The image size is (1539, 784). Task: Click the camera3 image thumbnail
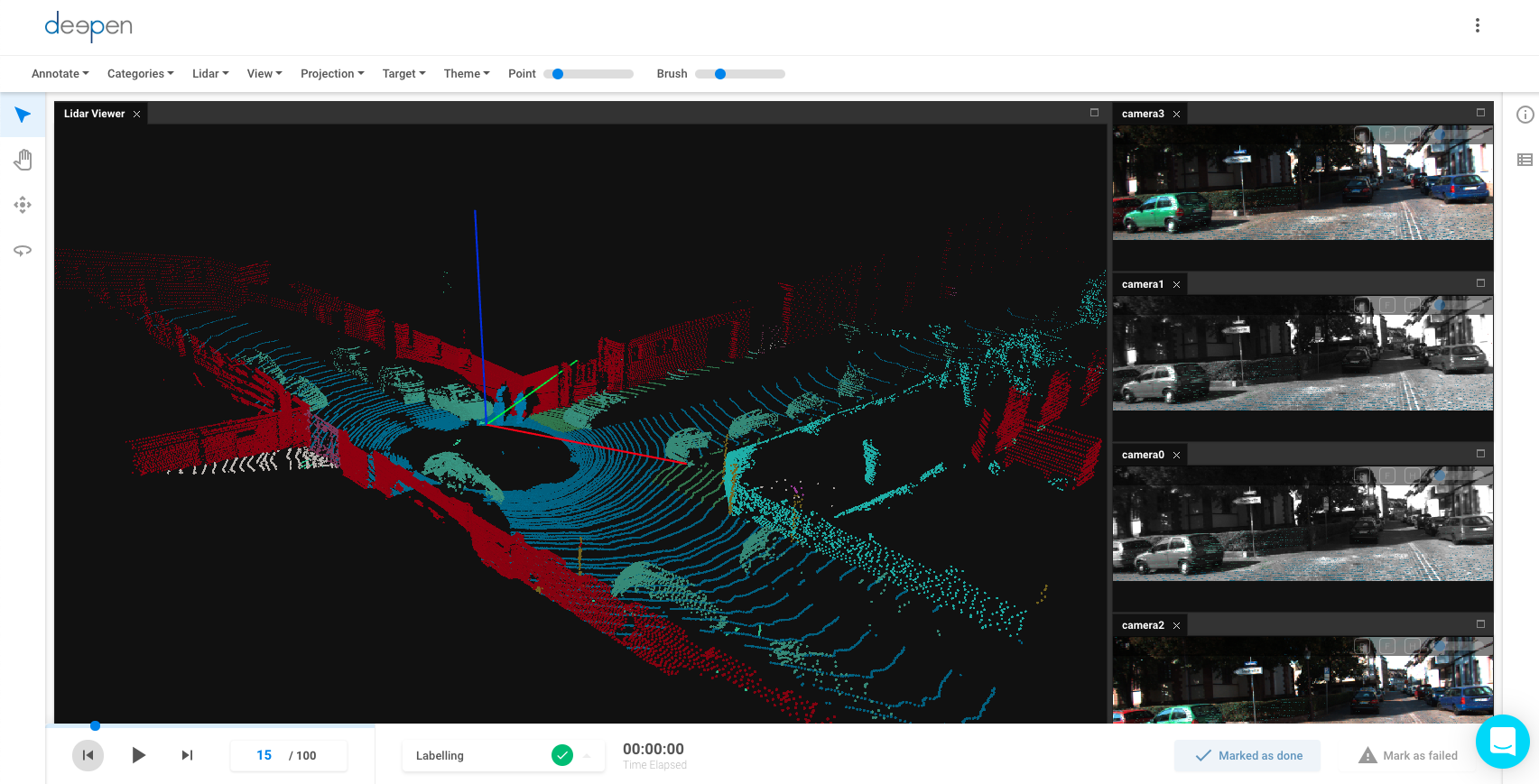(1303, 182)
